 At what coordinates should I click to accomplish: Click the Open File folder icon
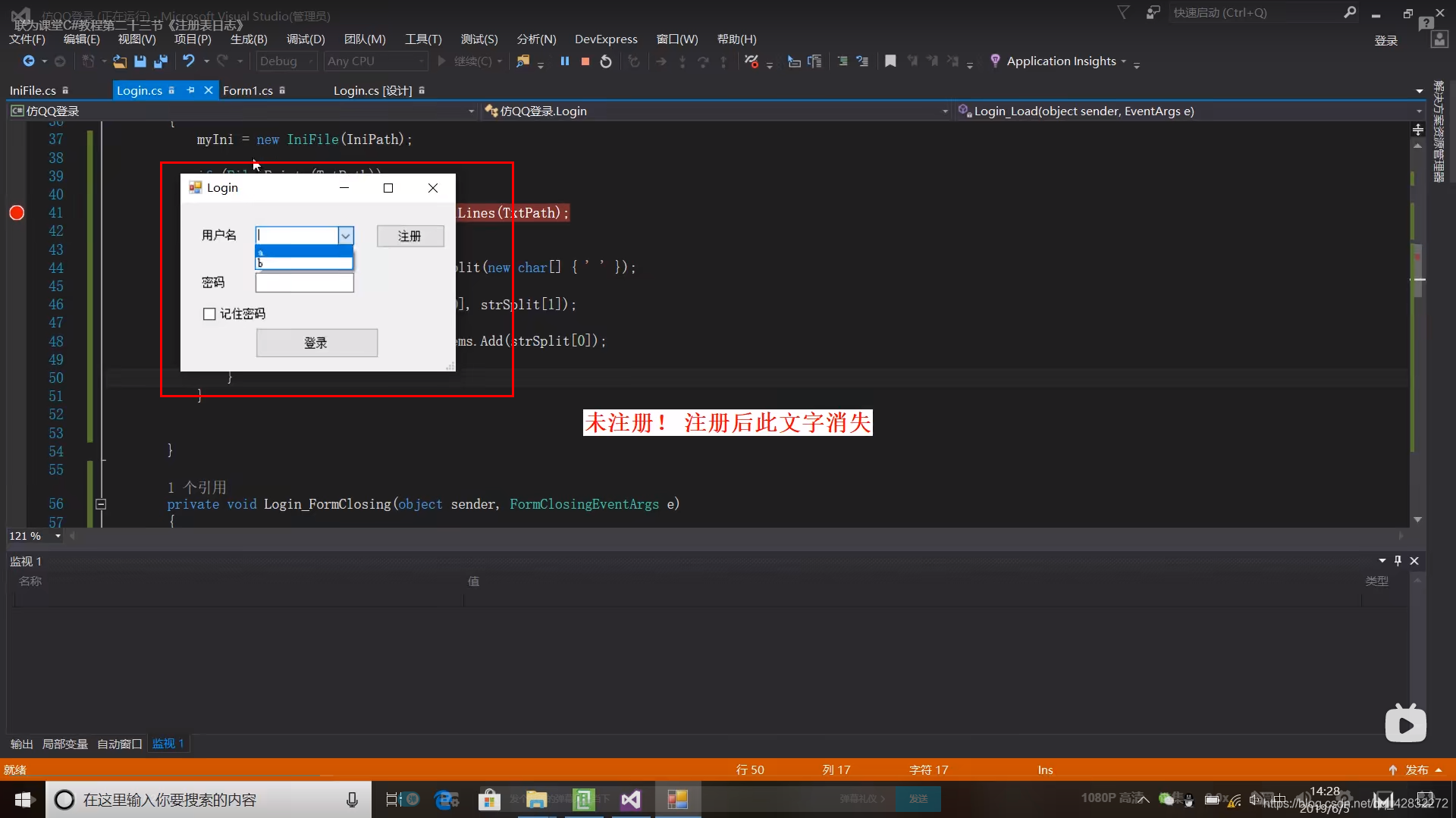[x=119, y=61]
